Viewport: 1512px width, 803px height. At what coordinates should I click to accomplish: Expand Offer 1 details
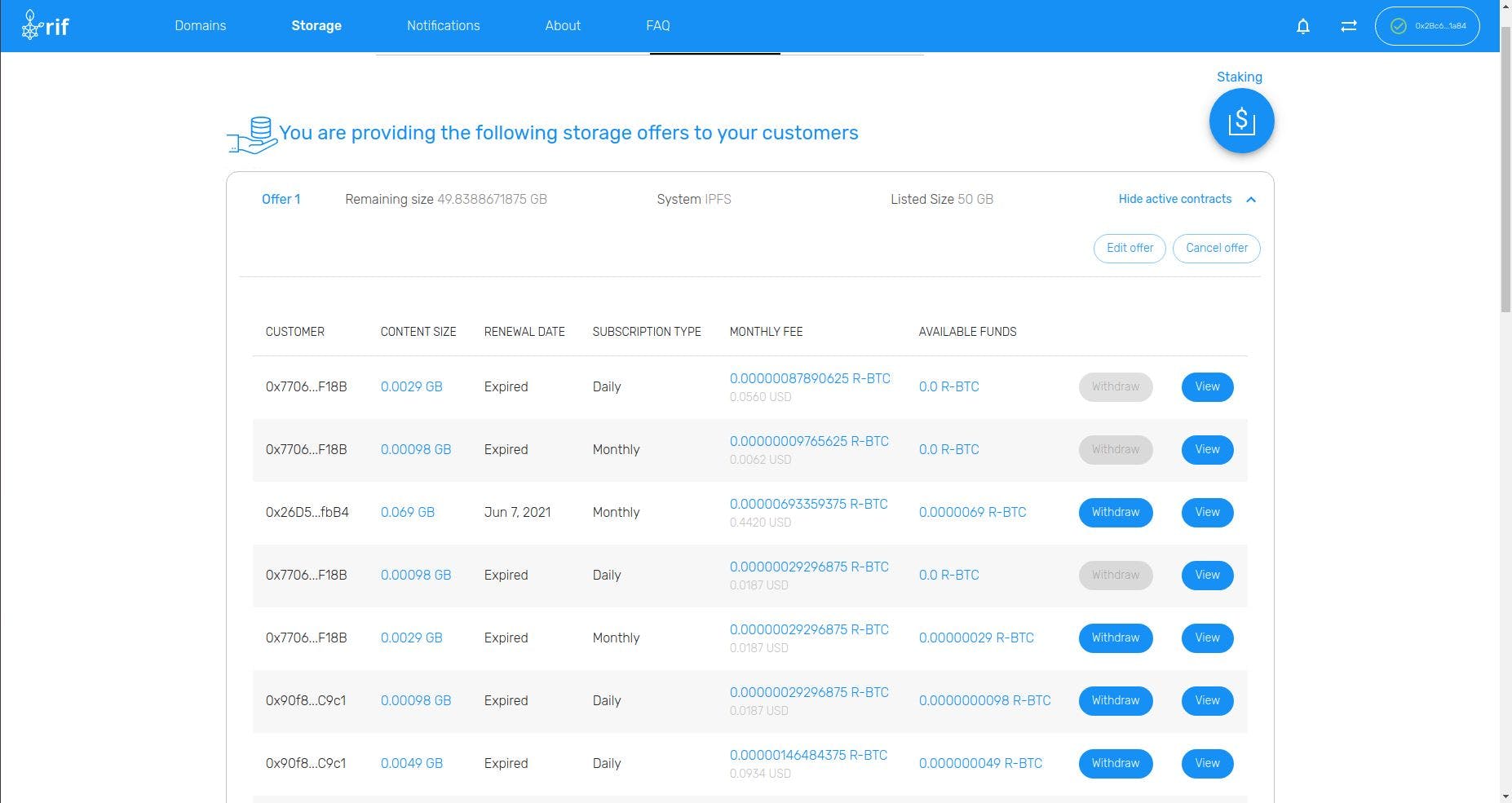[x=281, y=199]
